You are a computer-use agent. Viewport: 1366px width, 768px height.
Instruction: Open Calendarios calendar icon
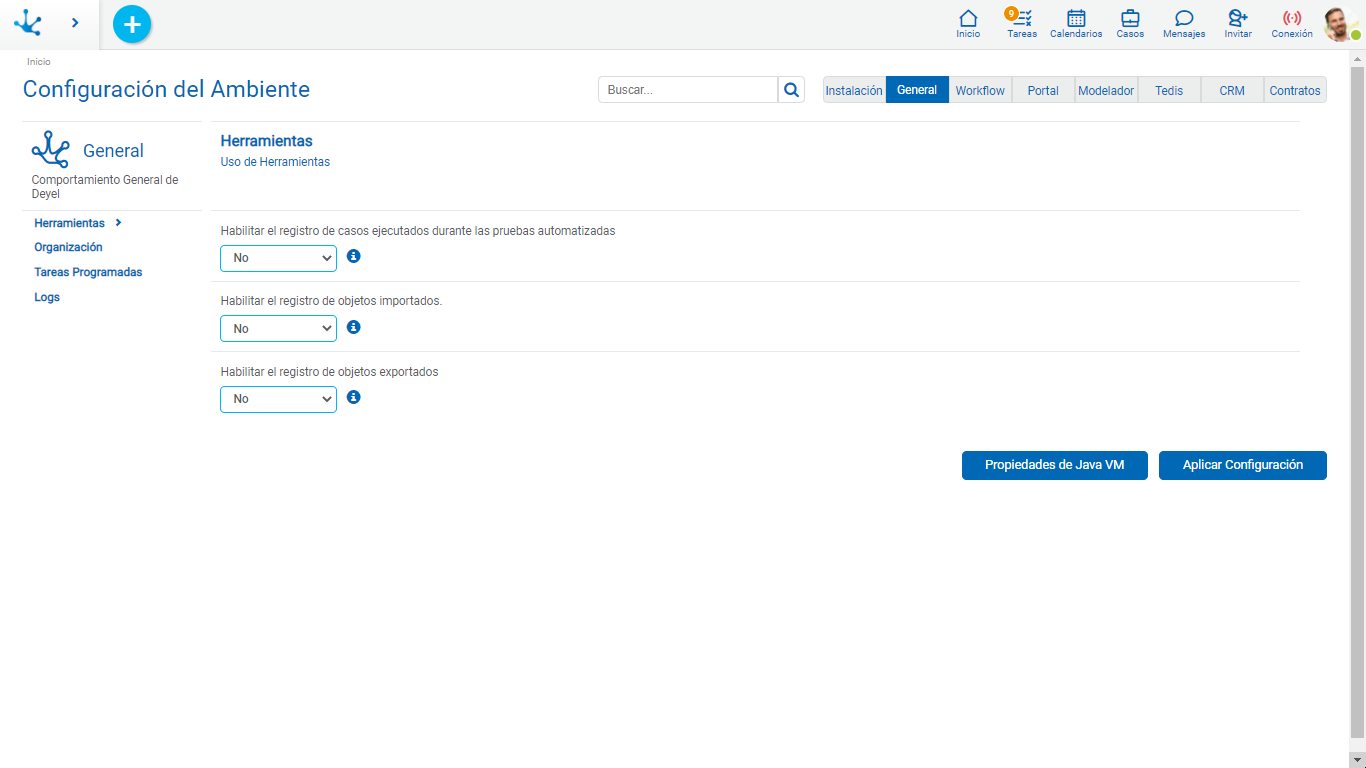coord(1076,24)
